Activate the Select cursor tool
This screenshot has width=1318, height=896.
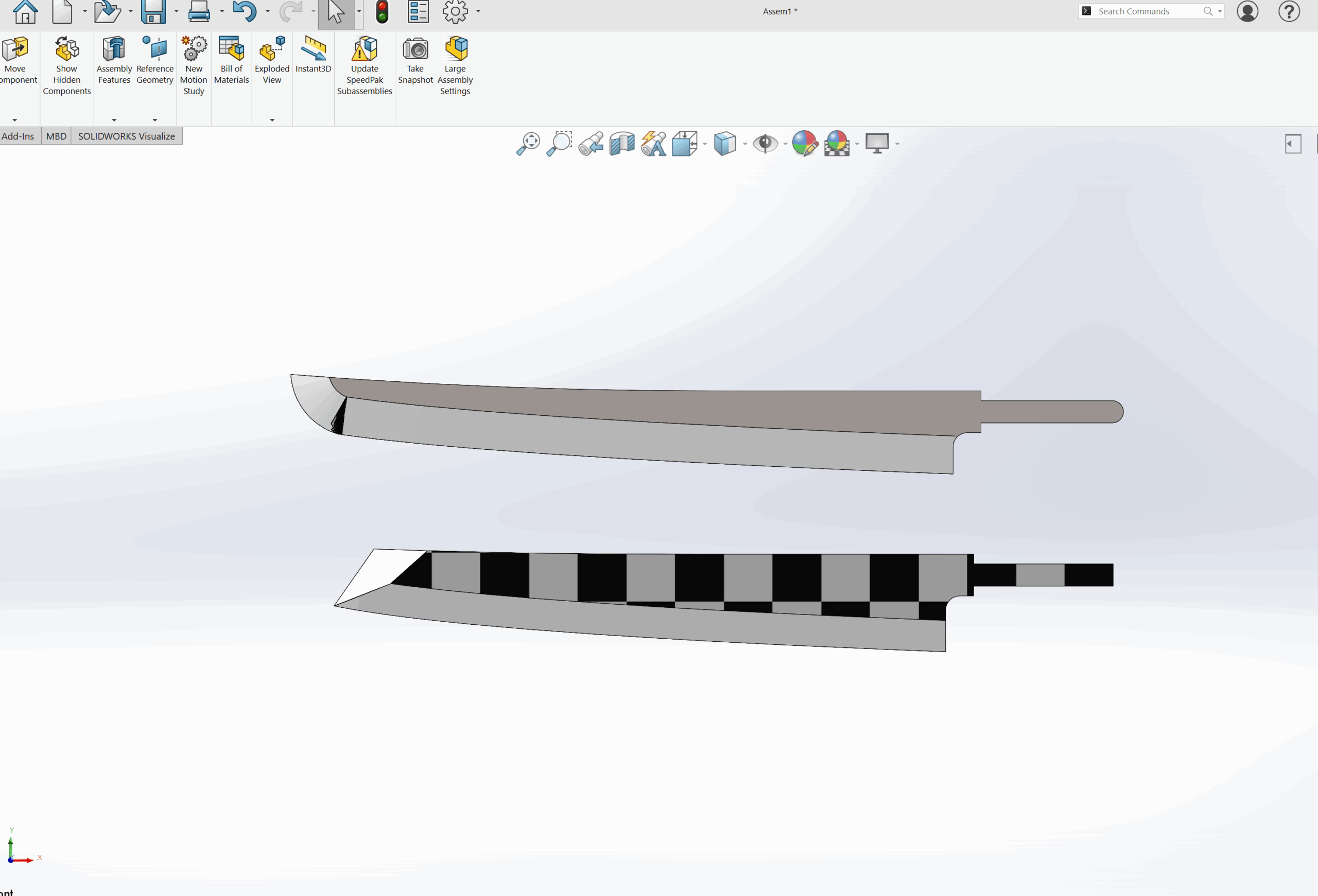[x=336, y=12]
